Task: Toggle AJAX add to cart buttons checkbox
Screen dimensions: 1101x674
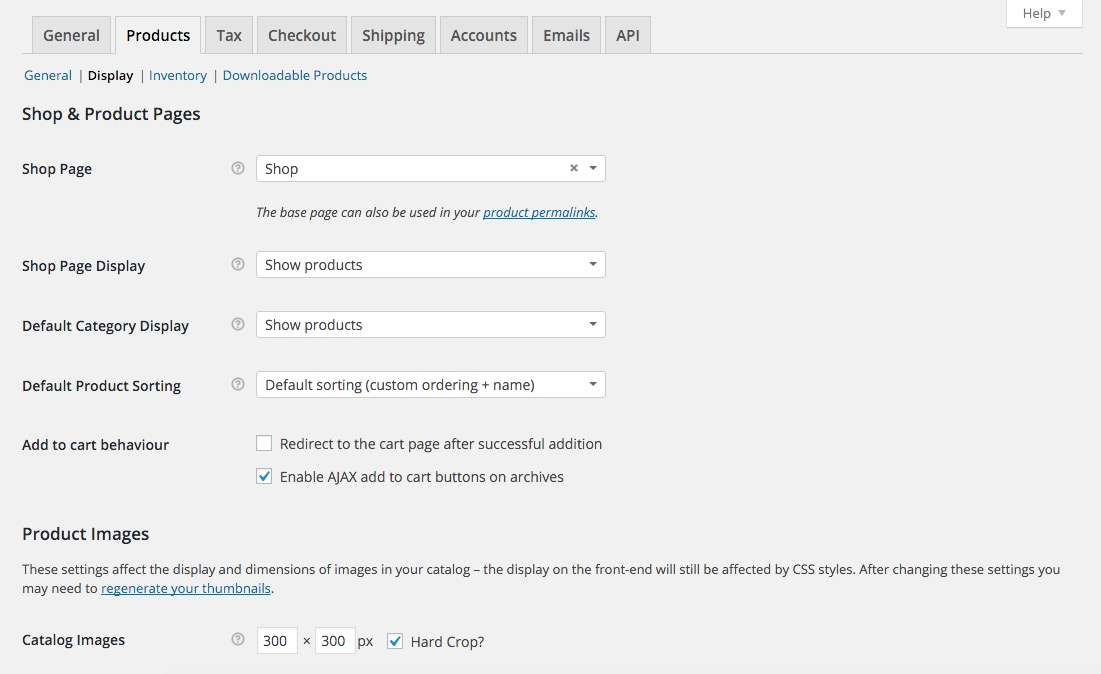Action: point(264,477)
